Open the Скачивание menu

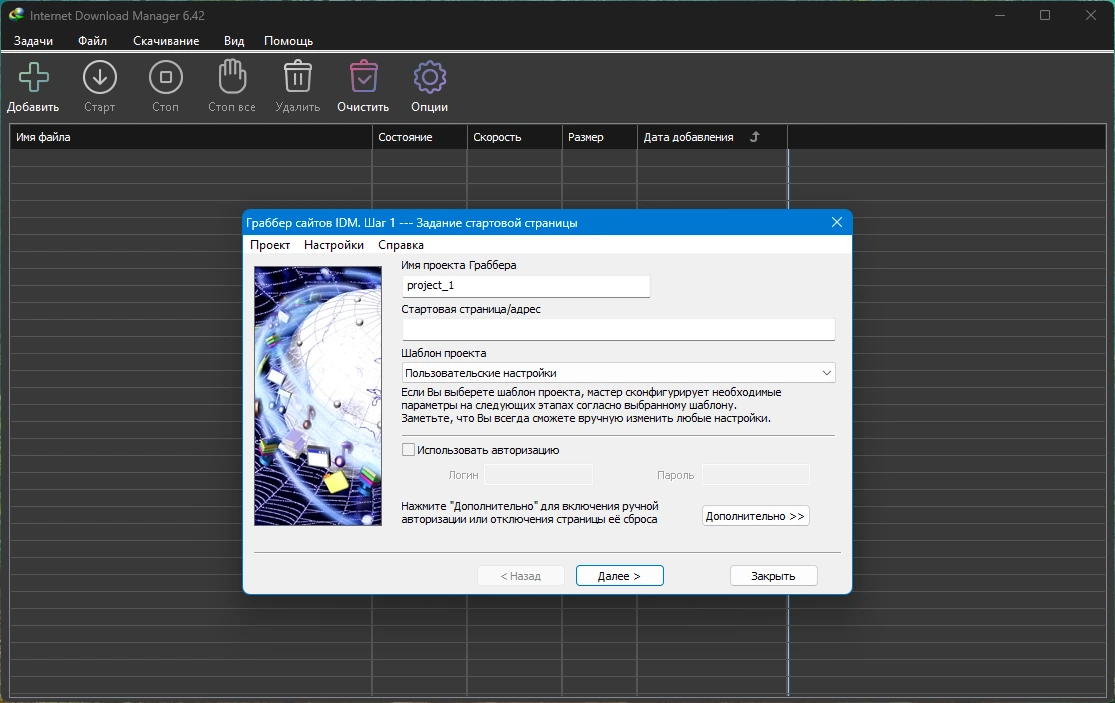tap(166, 41)
